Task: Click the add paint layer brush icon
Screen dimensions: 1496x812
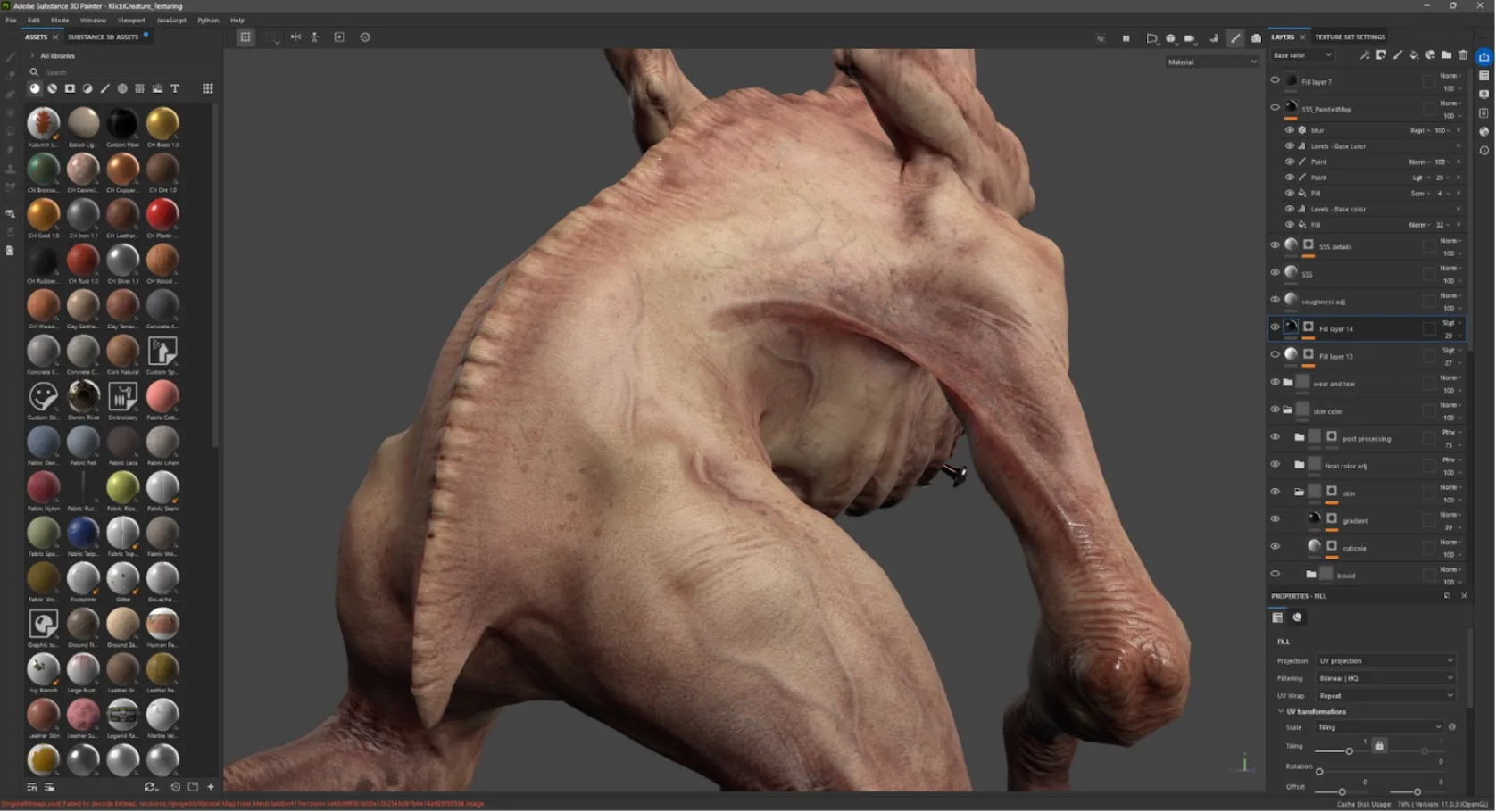Action: click(x=1398, y=55)
